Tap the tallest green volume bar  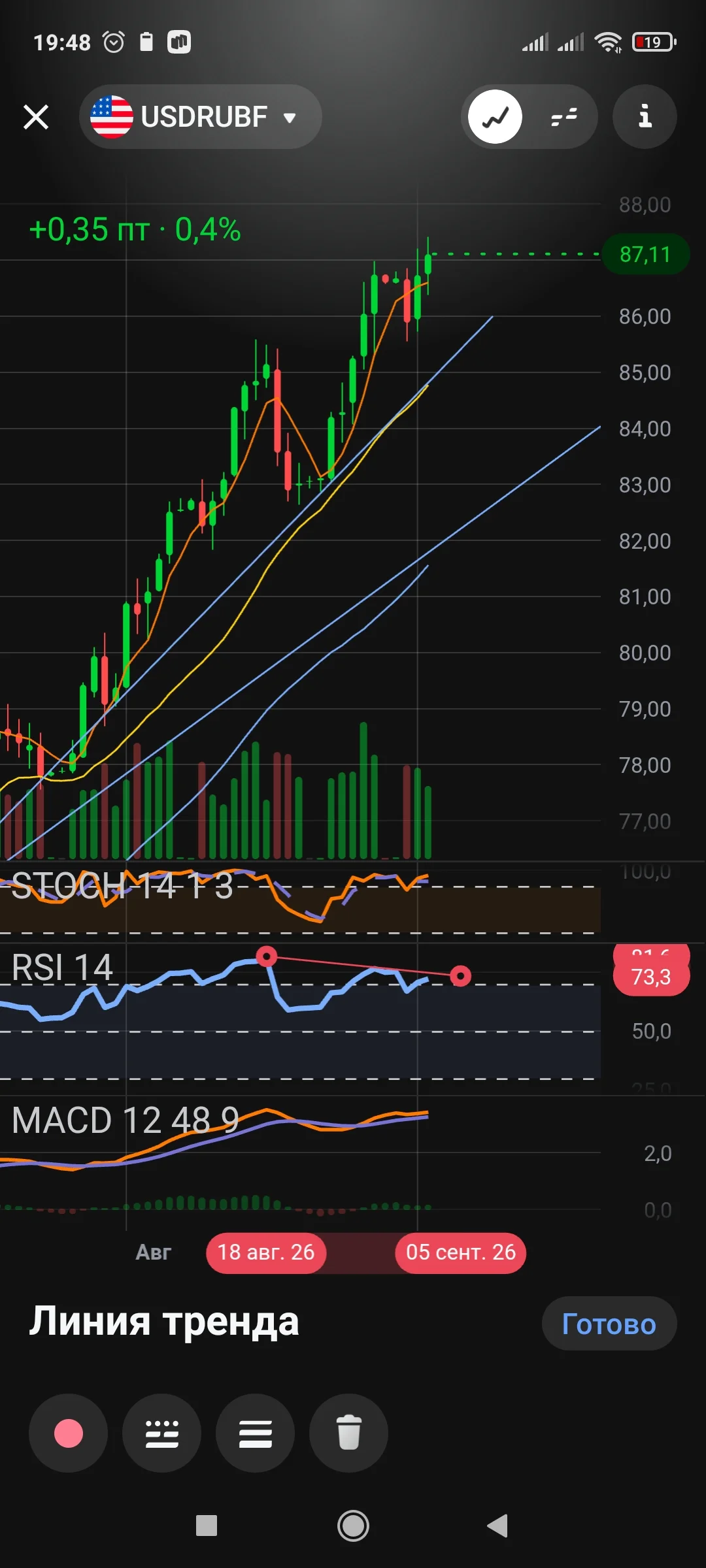click(x=363, y=790)
